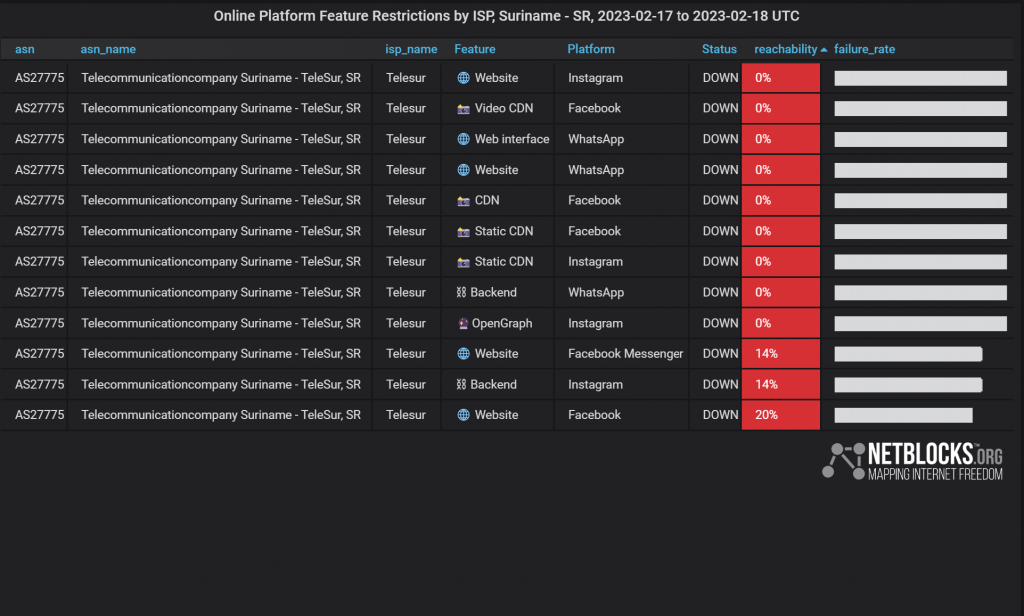This screenshot has width=1024, height=616.
Task: Sort by Status column header
Action: 719,49
